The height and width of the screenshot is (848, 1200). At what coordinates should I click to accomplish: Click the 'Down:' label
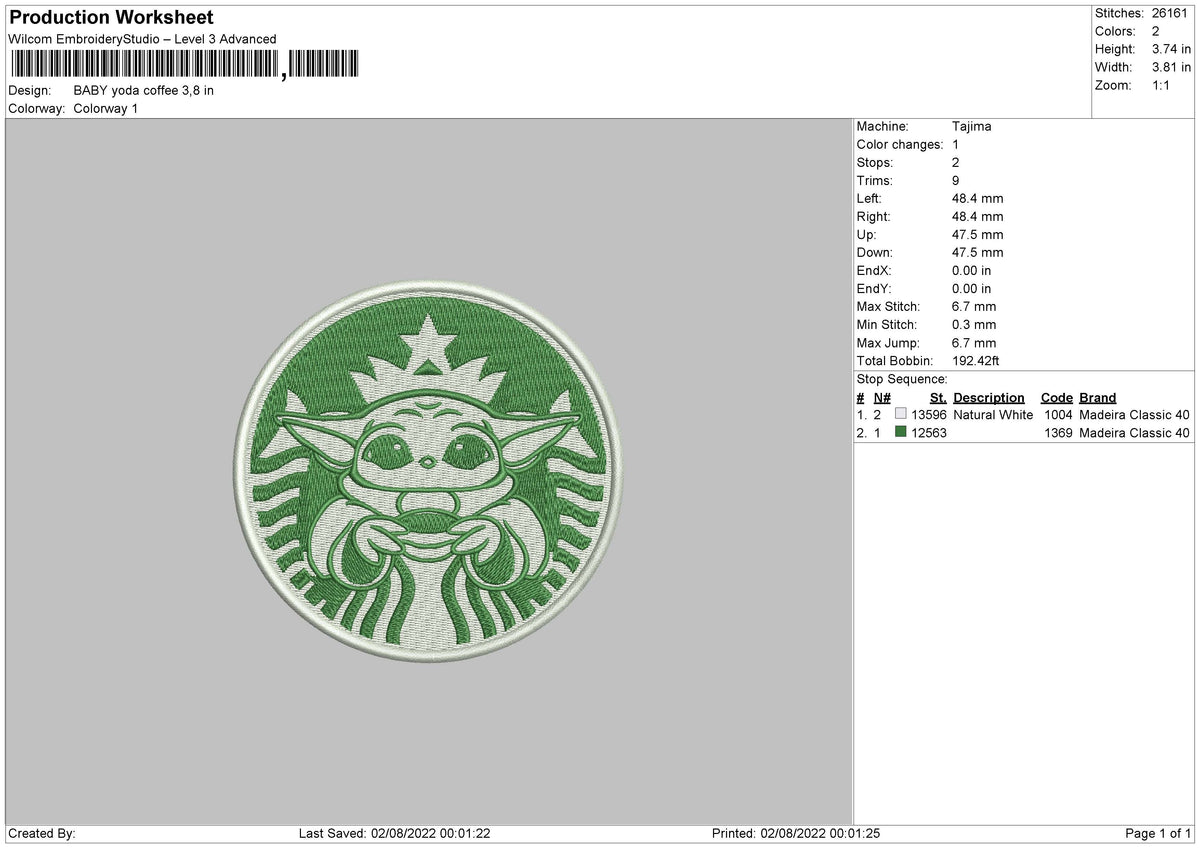click(875, 253)
